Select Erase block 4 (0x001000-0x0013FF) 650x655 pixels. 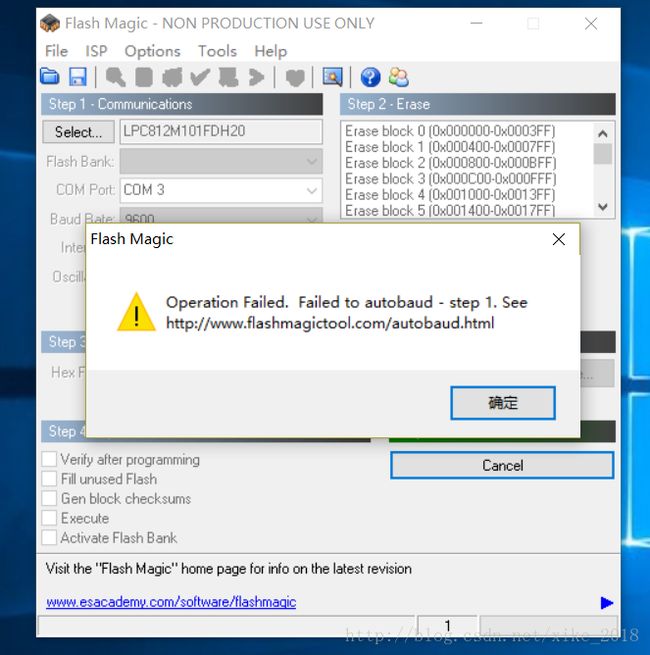pos(450,194)
